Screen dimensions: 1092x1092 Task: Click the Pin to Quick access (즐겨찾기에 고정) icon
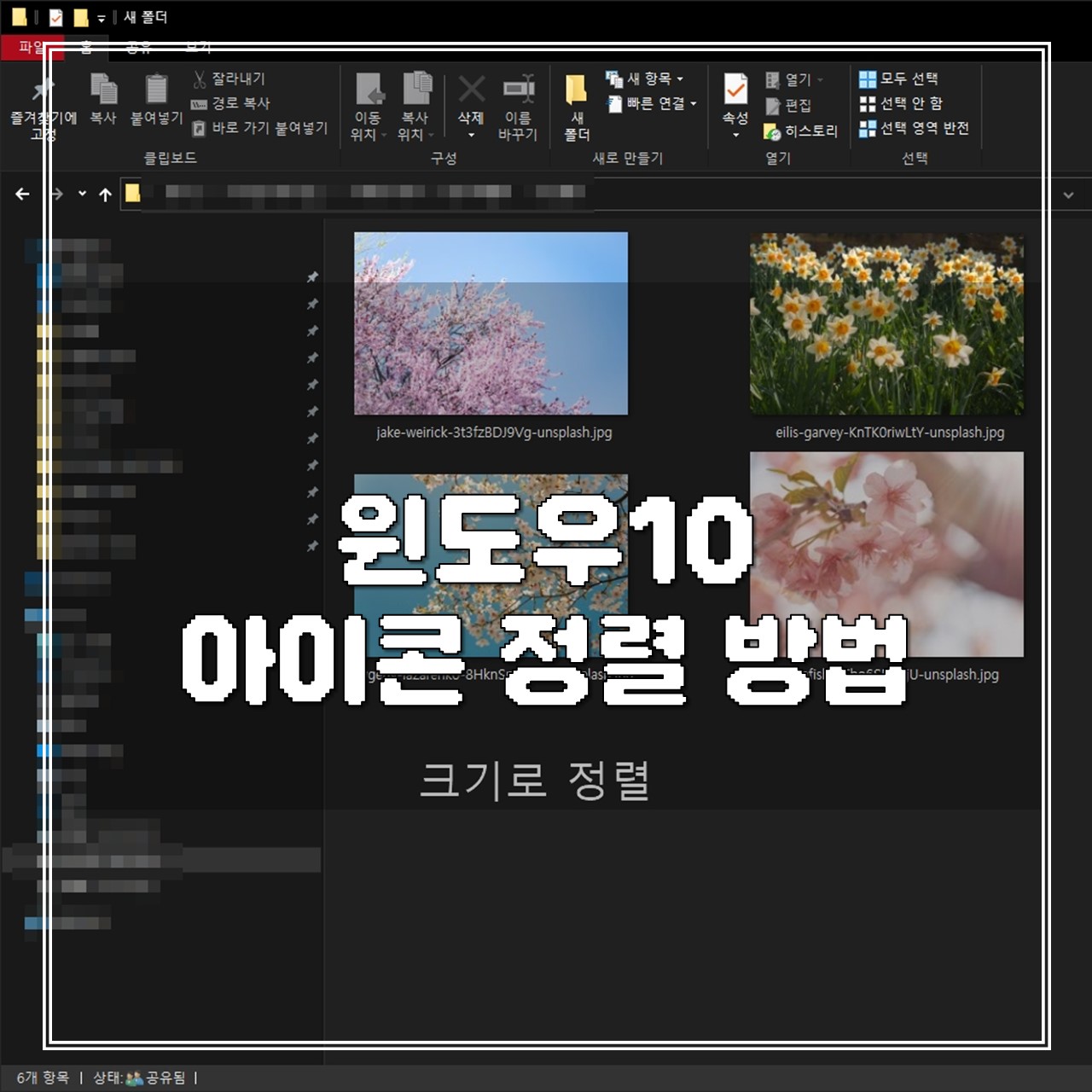pyautogui.click(x=43, y=90)
